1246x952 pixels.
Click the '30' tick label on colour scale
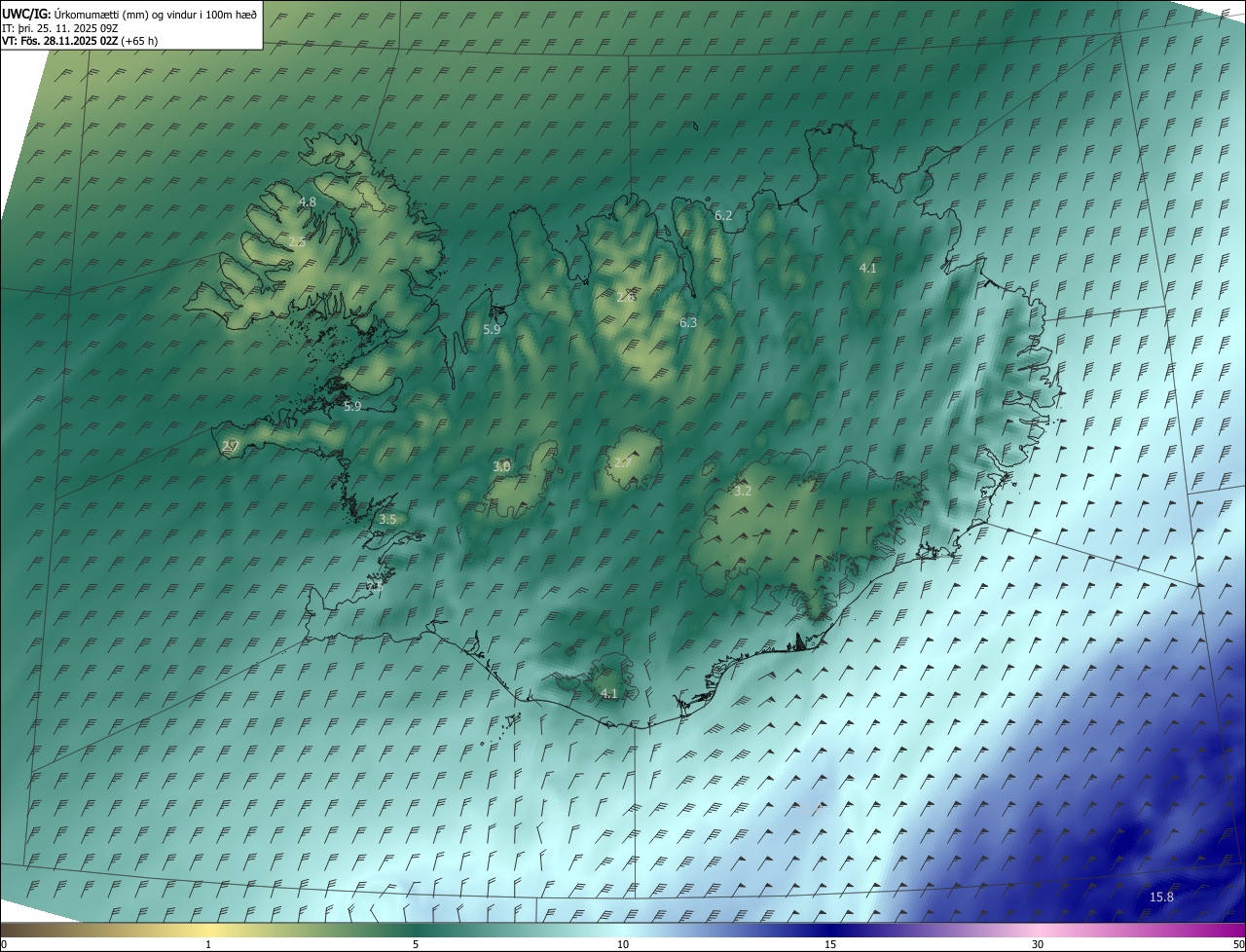[x=1038, y=944]
